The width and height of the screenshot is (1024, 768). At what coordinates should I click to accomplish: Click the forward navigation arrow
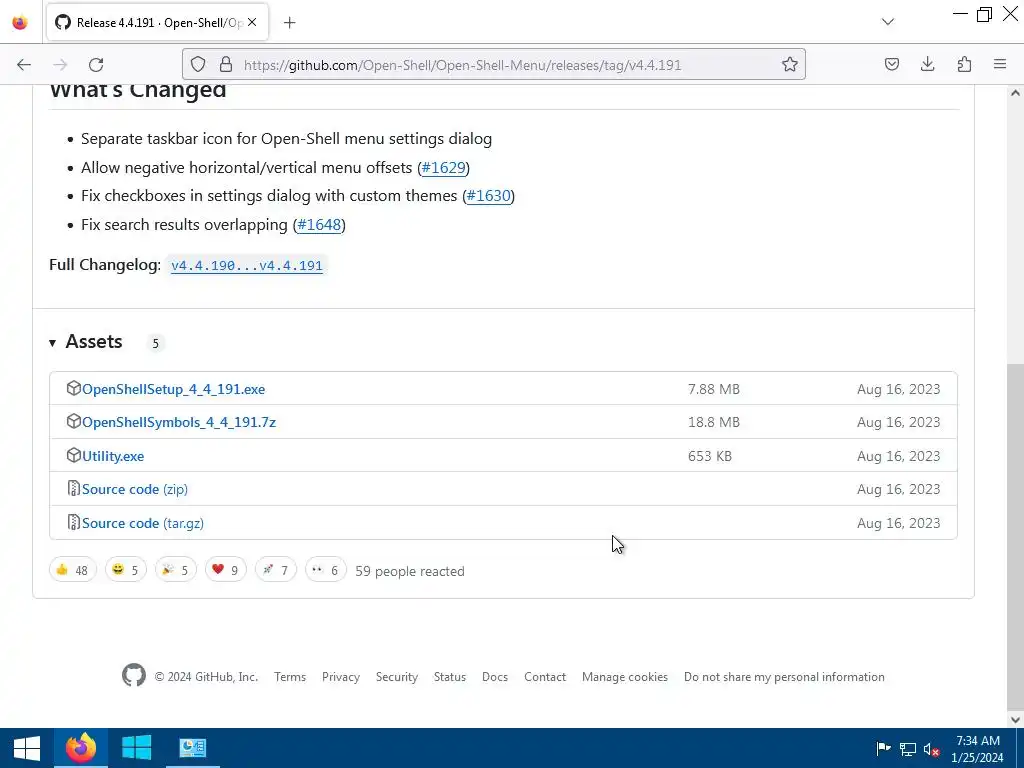coord(60,64)
